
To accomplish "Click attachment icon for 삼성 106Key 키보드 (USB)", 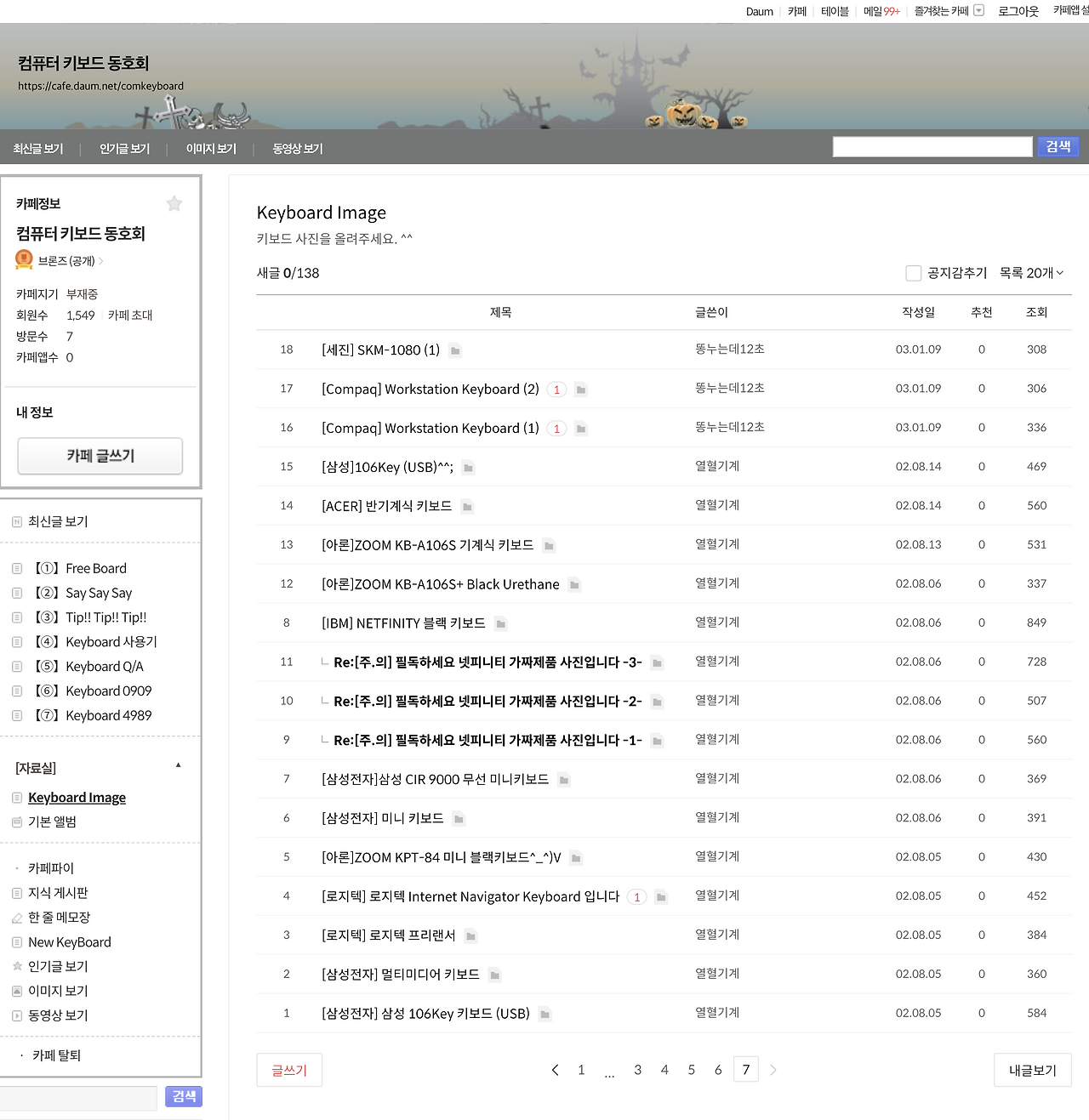I will (545, 1015).
